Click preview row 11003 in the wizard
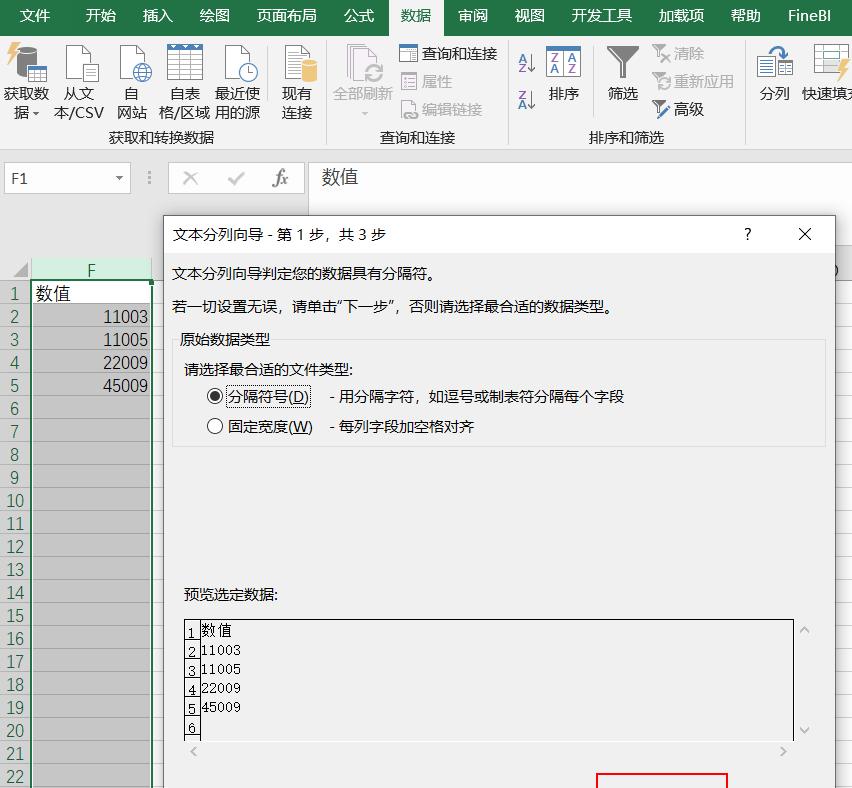Viewport: 852px width, 788px height. [221, 650]
